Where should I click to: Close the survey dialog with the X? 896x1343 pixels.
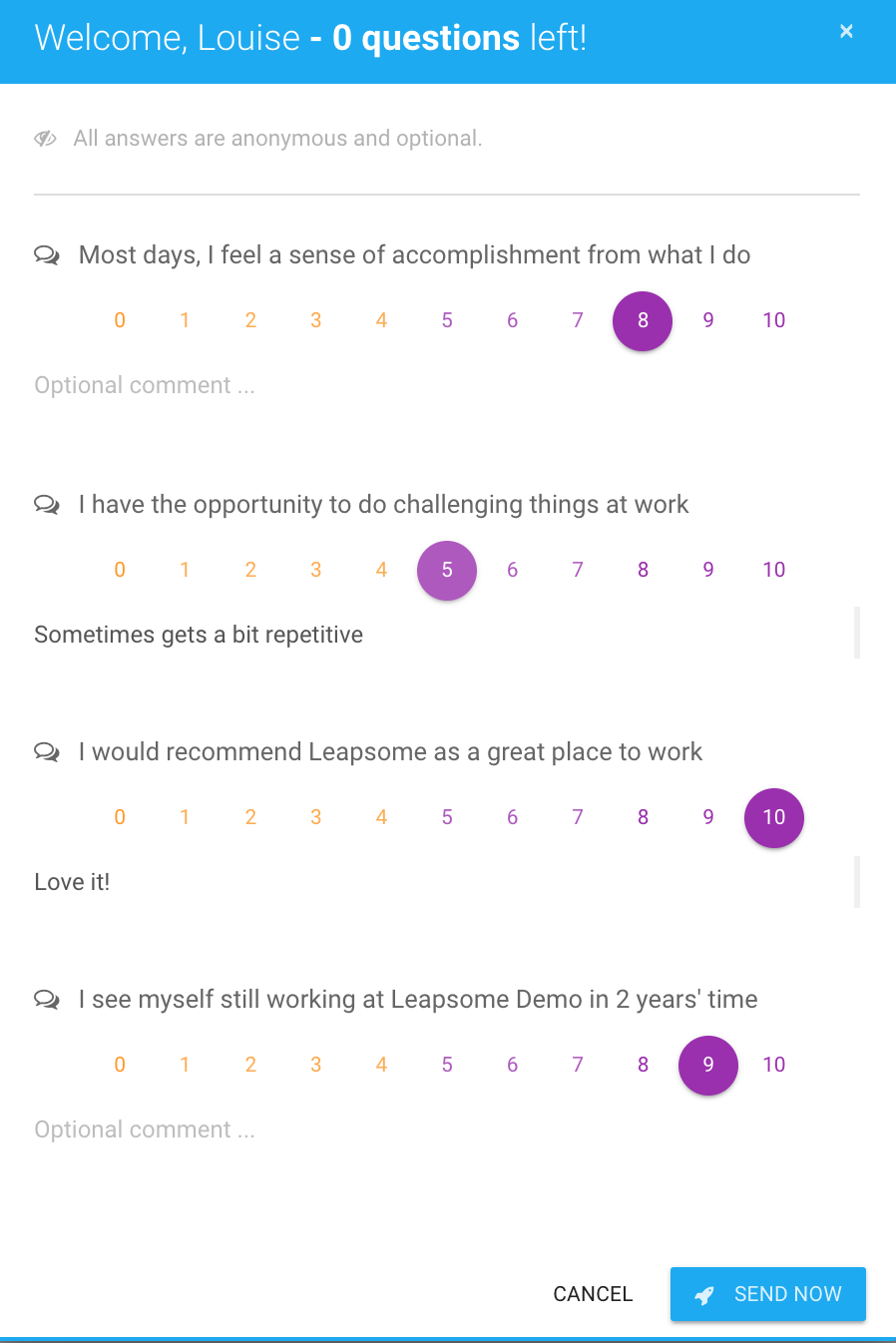tap(846, 31)
